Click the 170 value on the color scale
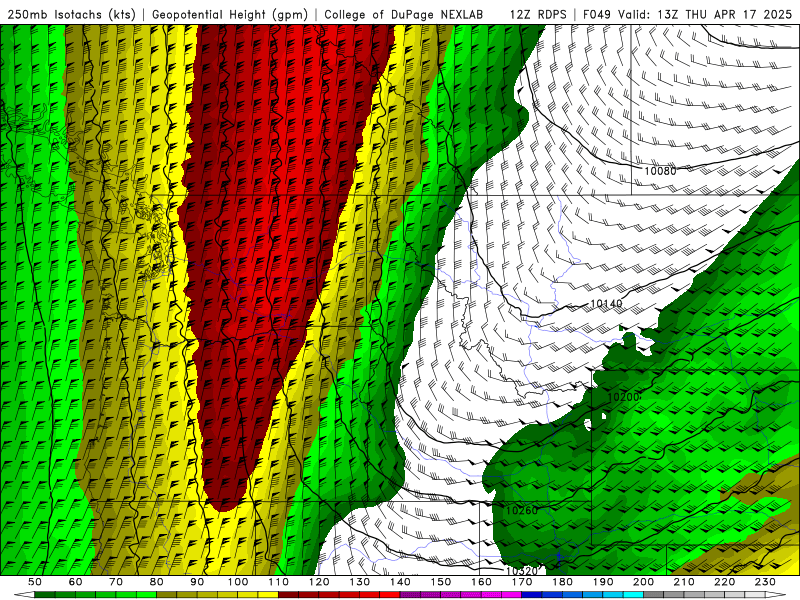Screen dimensions: 800x600 coord(522,582)
